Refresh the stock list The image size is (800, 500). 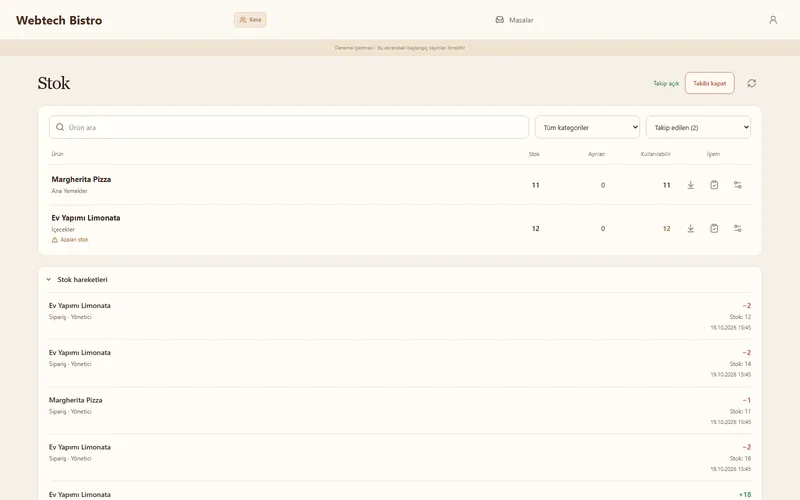752,83
